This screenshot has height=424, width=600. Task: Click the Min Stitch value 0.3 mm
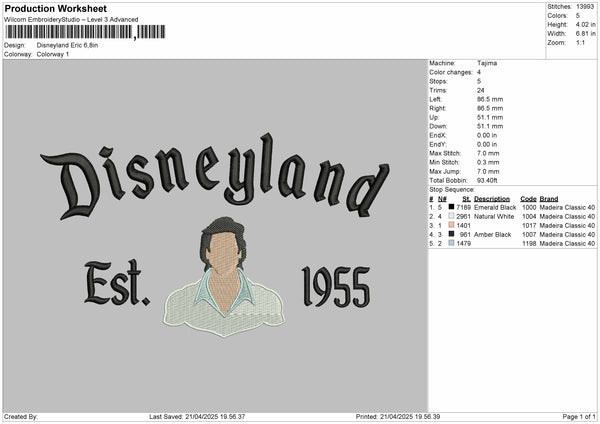pyautogui.click(x=488, y=162)
